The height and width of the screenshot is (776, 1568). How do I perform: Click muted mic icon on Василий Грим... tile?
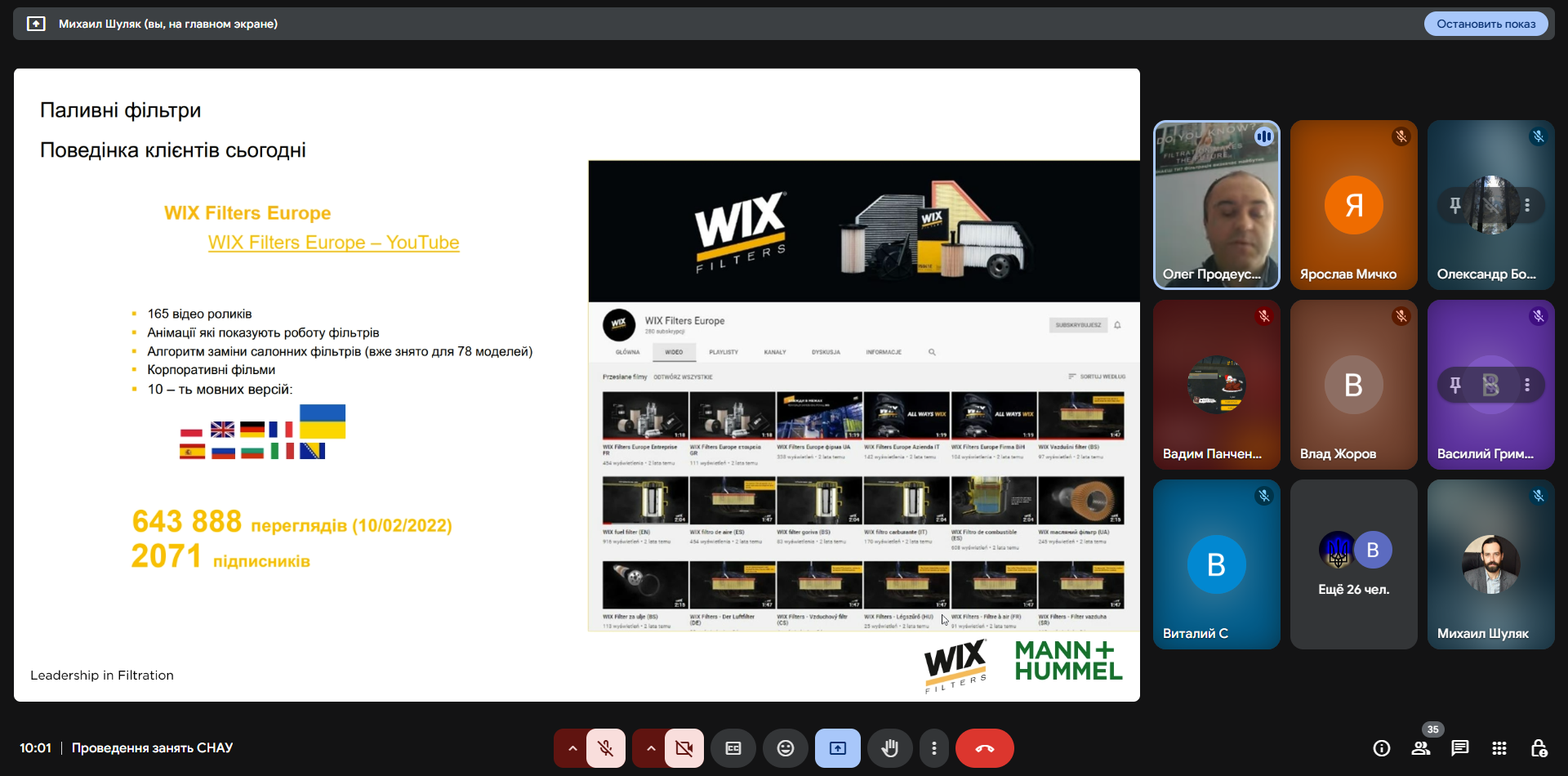tap(1539, 316)
